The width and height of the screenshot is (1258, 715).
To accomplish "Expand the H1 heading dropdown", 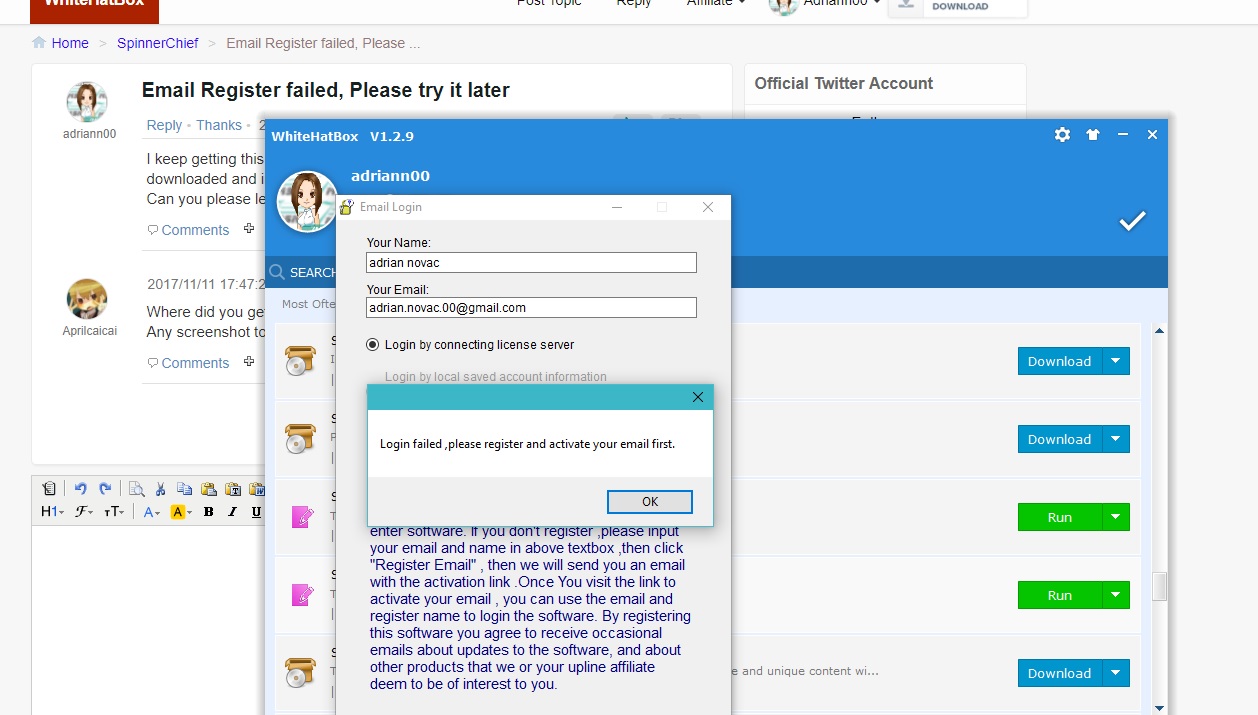I will (52, 512).
